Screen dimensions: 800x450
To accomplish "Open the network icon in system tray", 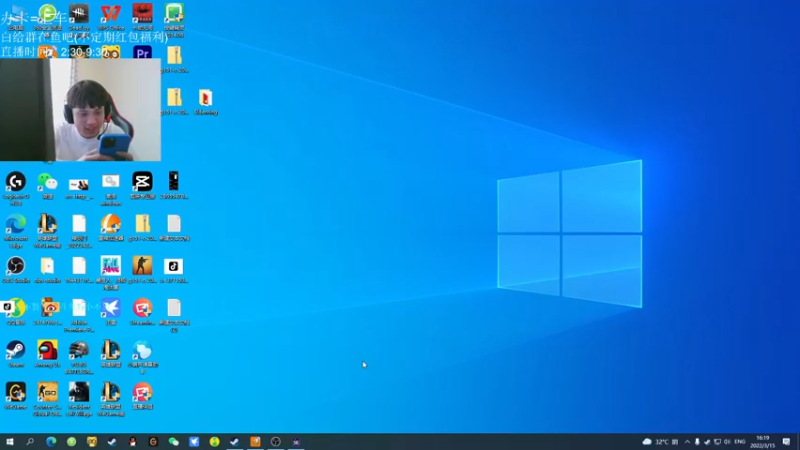I will [717, 442].
